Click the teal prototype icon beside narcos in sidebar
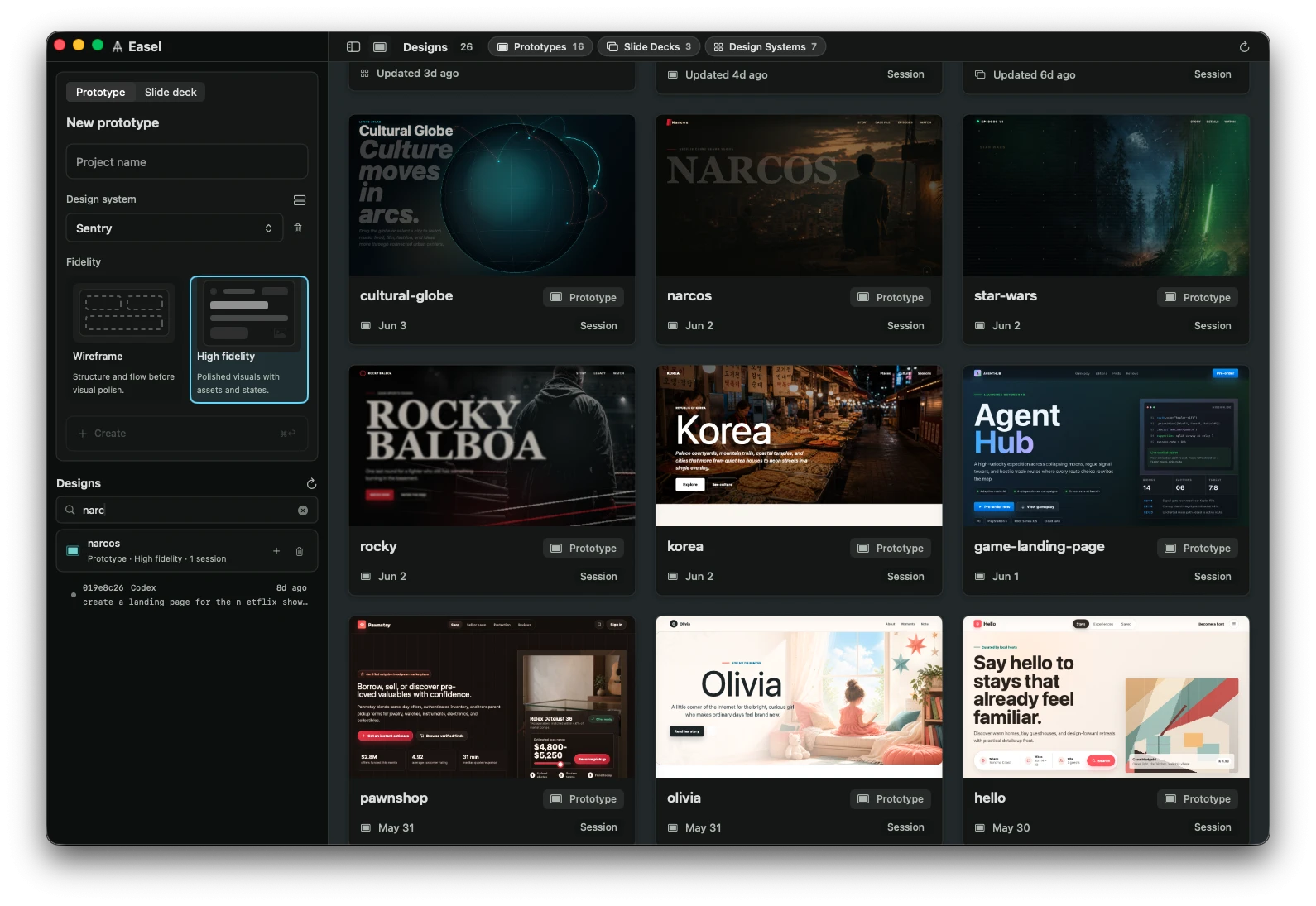 [x=73, y=551]
